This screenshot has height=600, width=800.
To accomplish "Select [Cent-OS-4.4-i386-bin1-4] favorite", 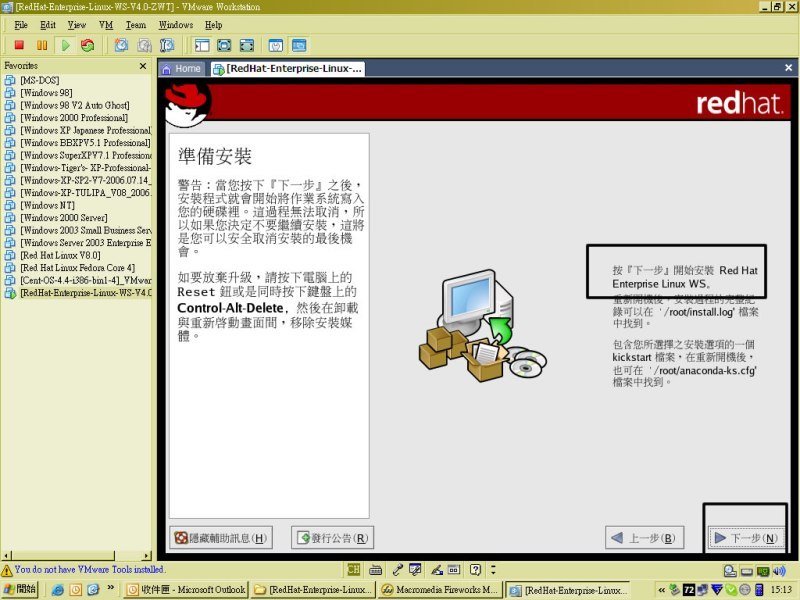I will [86, 280].
